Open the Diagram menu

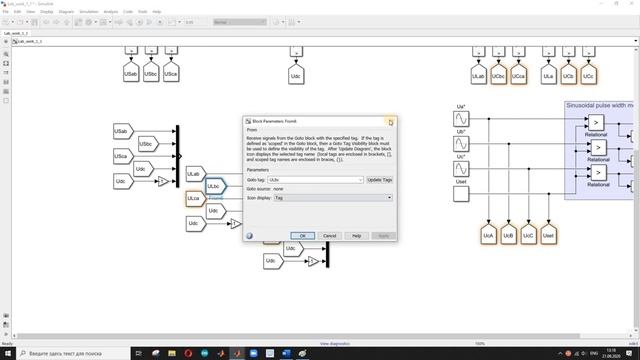(66, 12)
